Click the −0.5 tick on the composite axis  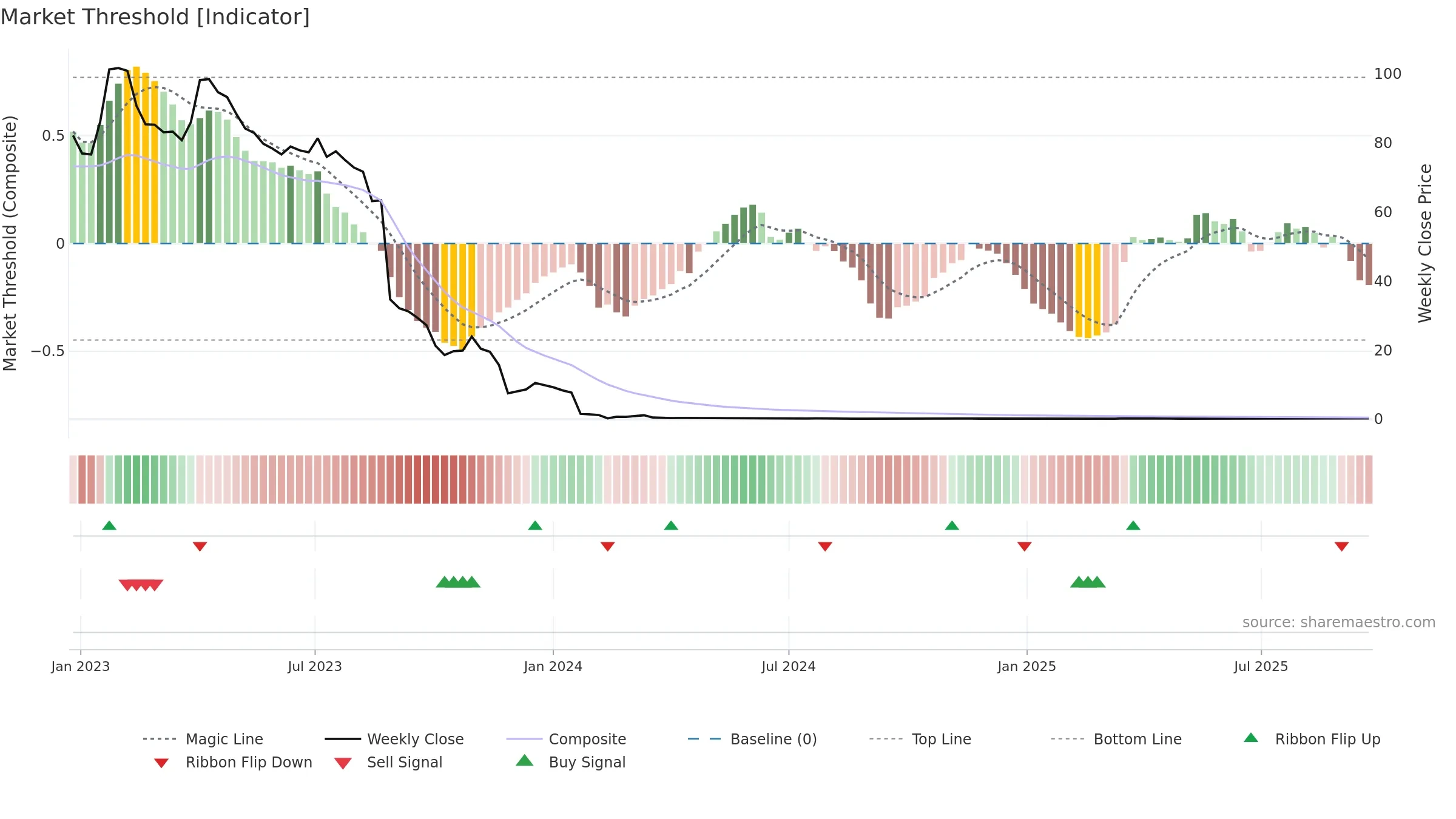48,351
